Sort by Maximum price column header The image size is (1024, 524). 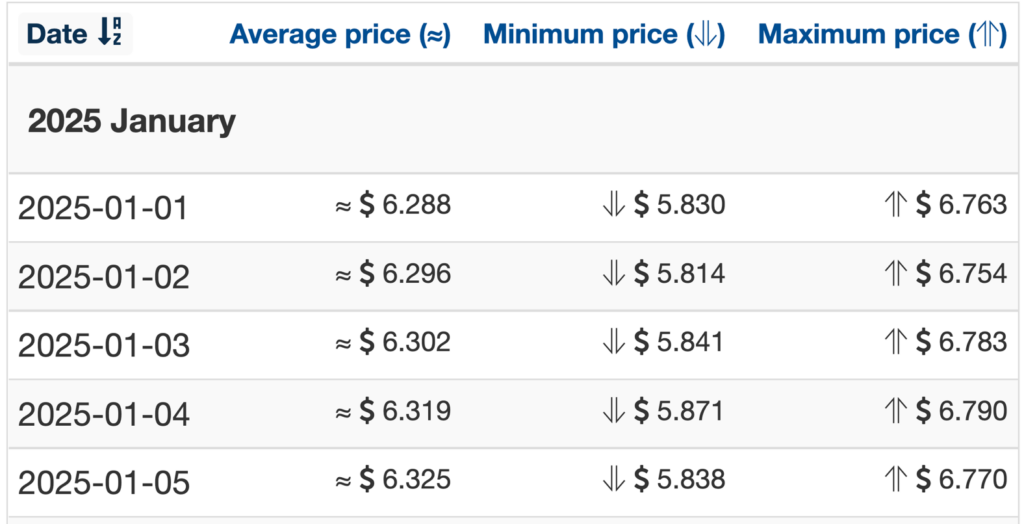882,34
